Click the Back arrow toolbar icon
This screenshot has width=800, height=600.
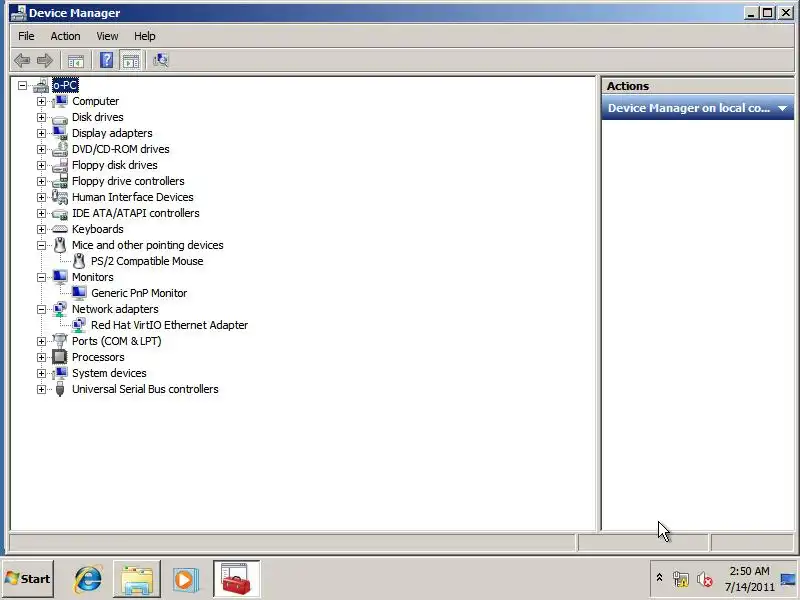21,61
